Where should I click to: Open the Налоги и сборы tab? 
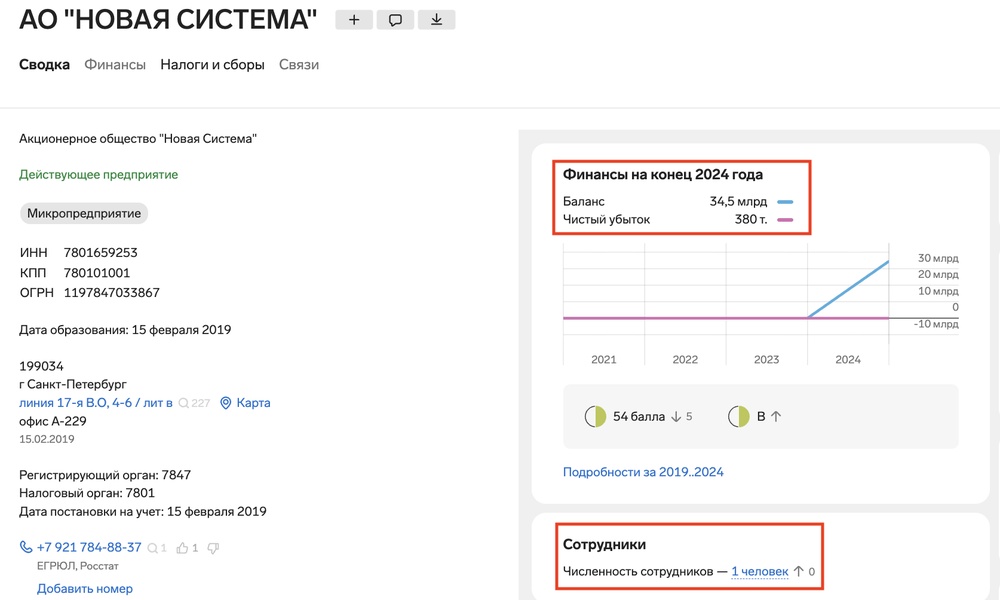pyautogui.click(x=212, y=65)
